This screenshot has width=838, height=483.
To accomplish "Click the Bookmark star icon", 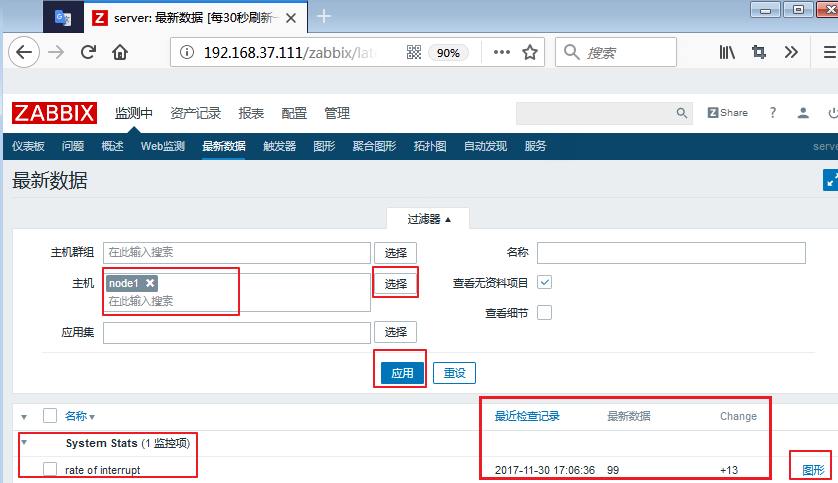I will click(530, 52).
